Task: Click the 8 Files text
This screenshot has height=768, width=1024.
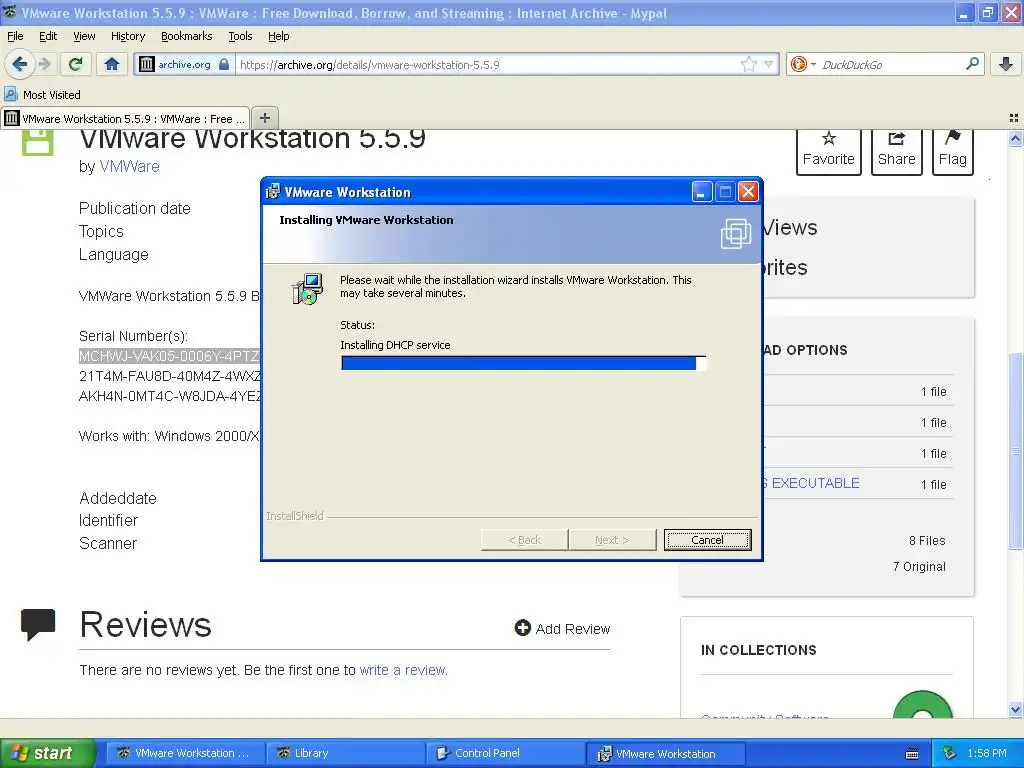Action: click(x=927, y=540)
